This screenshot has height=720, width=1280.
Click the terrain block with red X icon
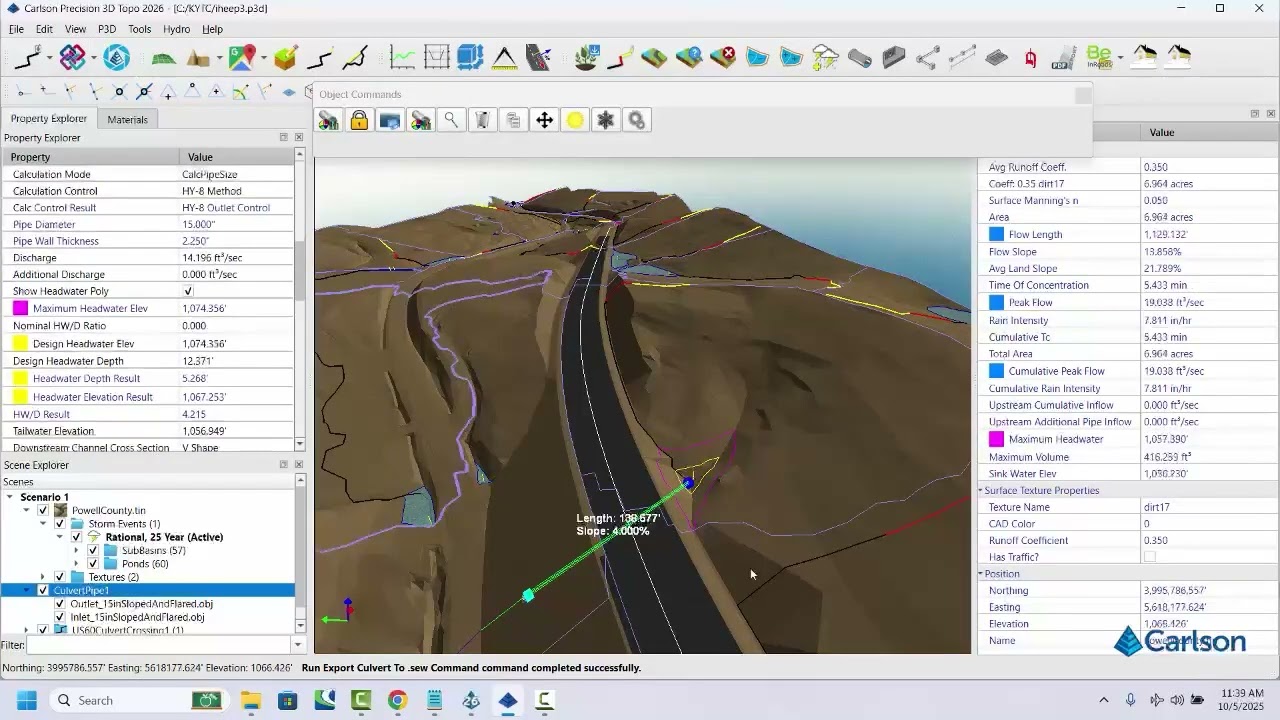723,57
